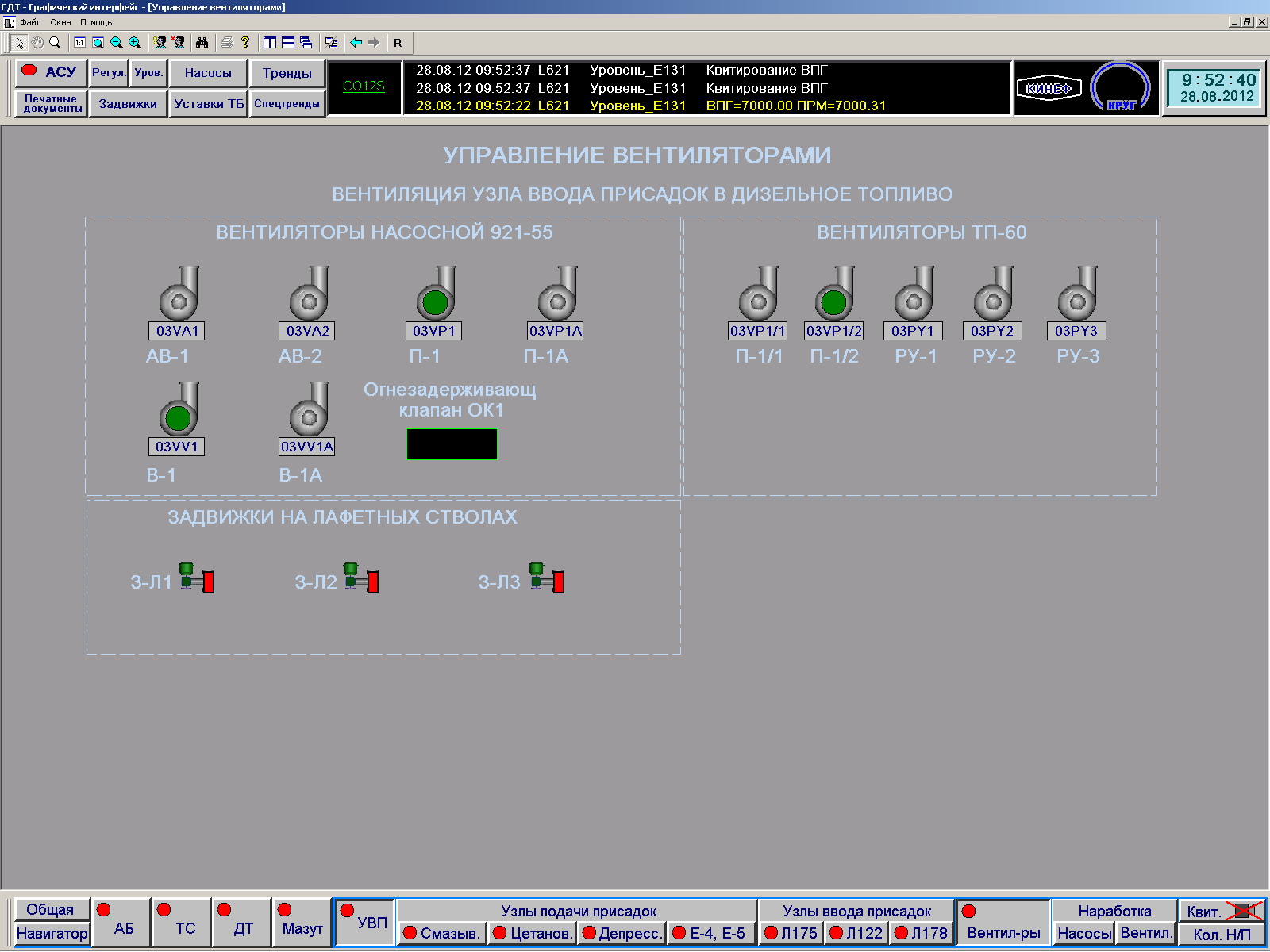Go back with the cyan left arrow
The width and height of the screenshot is (1270, 952).
tap(356, 43)
